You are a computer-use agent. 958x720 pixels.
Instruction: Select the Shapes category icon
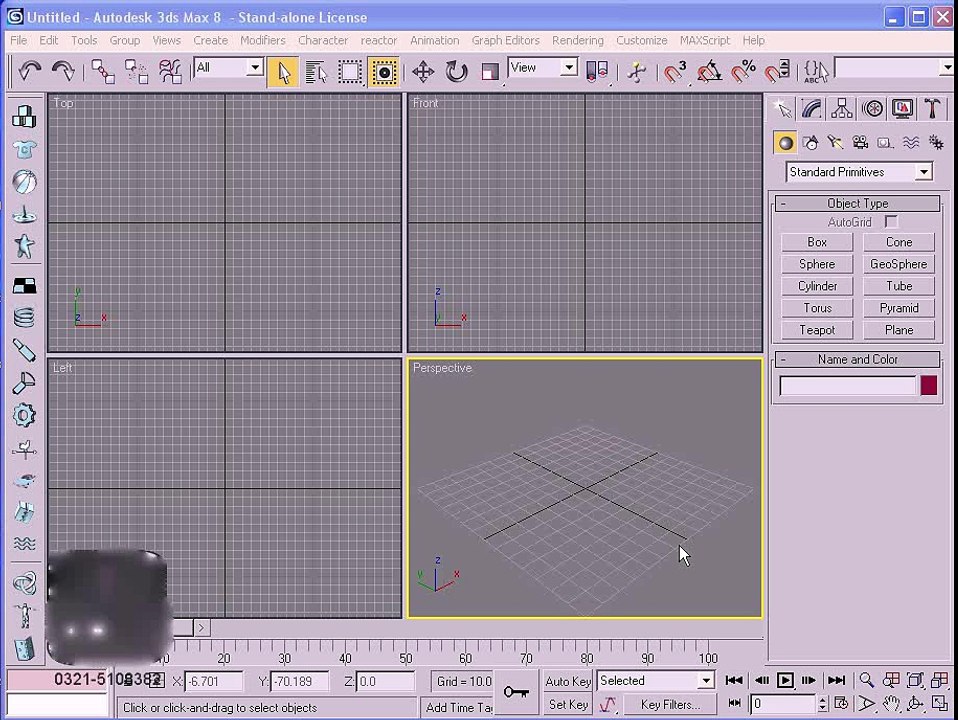[811, 143]
